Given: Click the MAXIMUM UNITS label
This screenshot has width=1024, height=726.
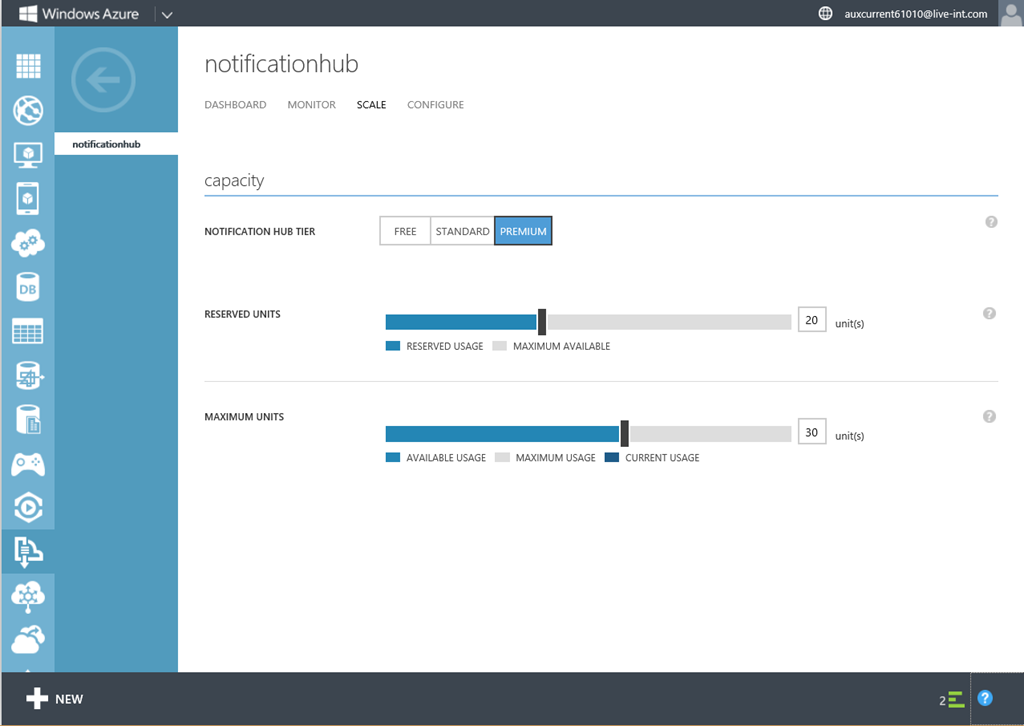Looking at the screenshot, I should (x=244, y=417).
